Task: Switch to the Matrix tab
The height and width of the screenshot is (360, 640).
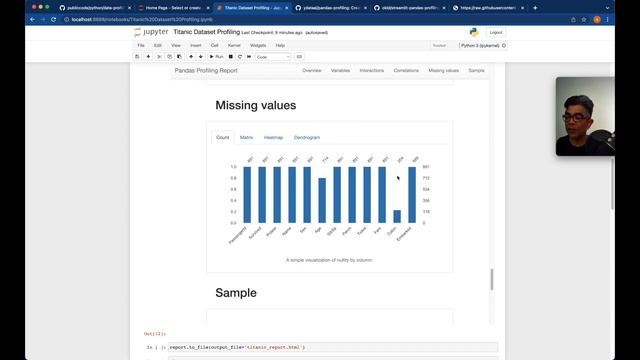Action: [x=247, y=138]
